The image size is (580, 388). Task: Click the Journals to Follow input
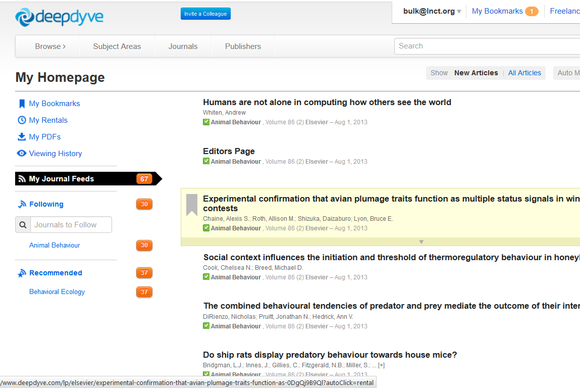tap(71, 225)
